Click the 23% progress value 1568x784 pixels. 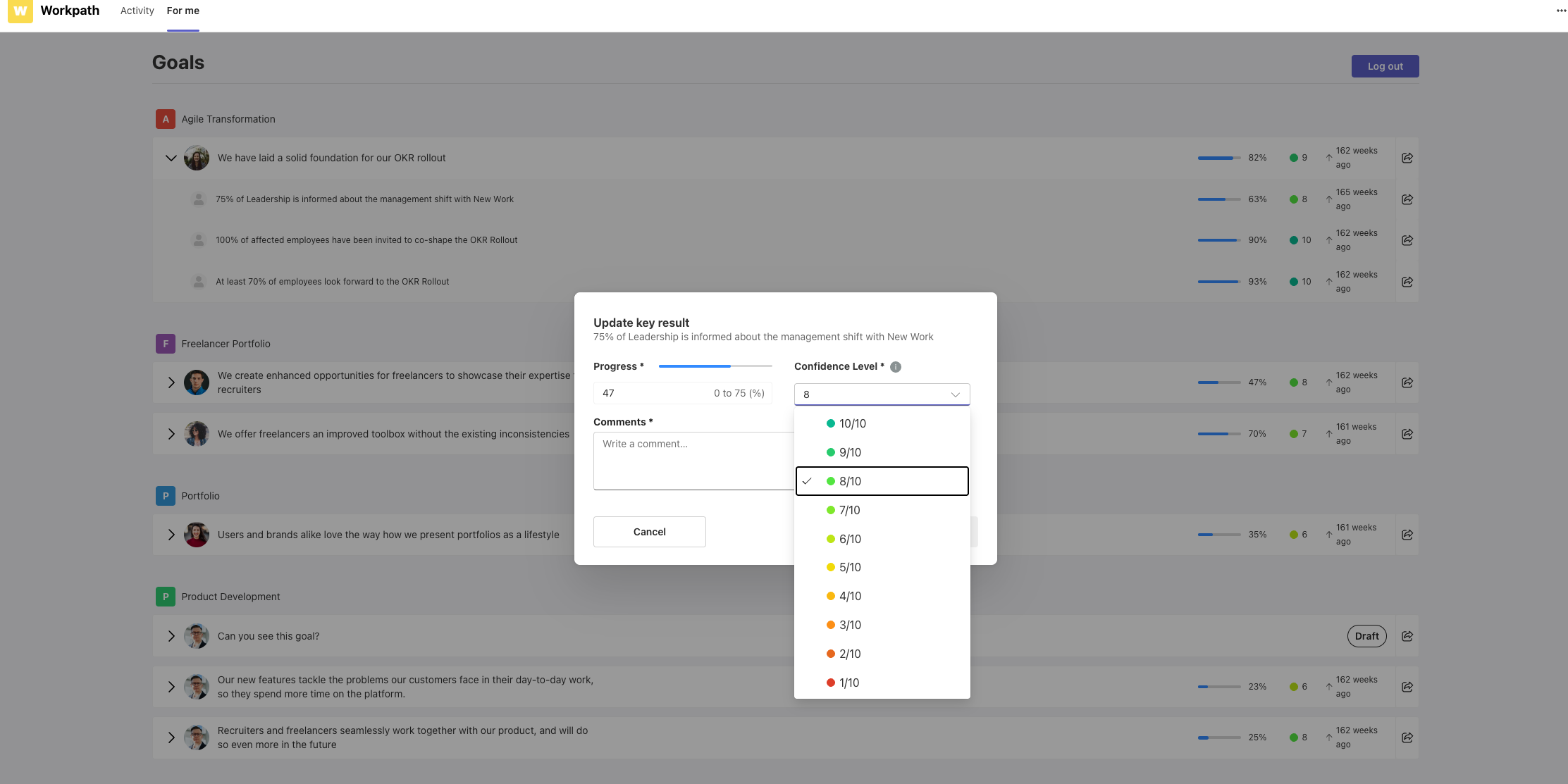(1257, 687)
